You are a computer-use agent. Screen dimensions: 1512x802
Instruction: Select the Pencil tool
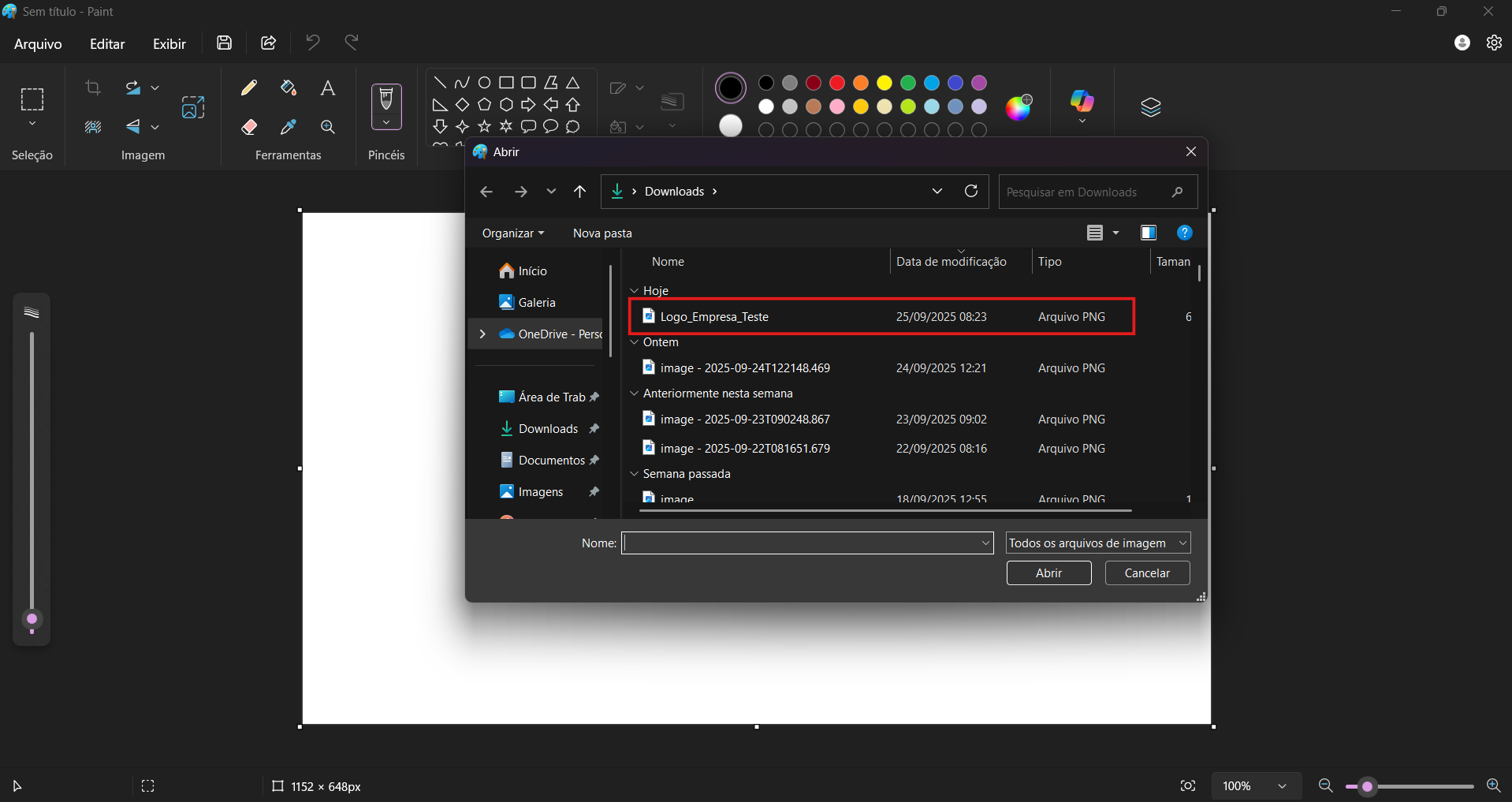(249, 88)
